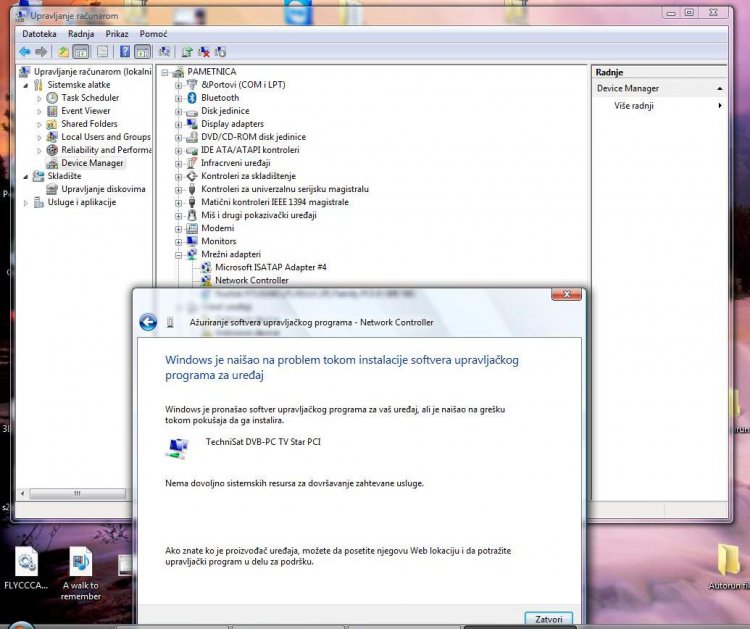
Task: Open the Datoteka menu
Action: (x=39, y=34)
